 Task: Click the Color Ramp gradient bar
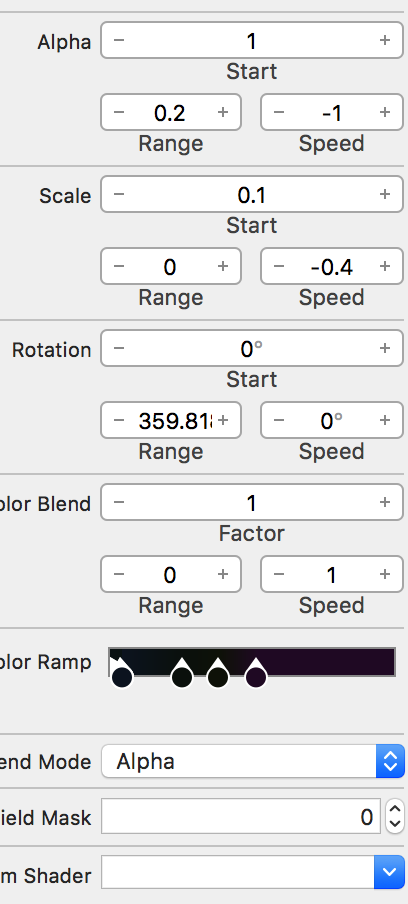(252, 662)
